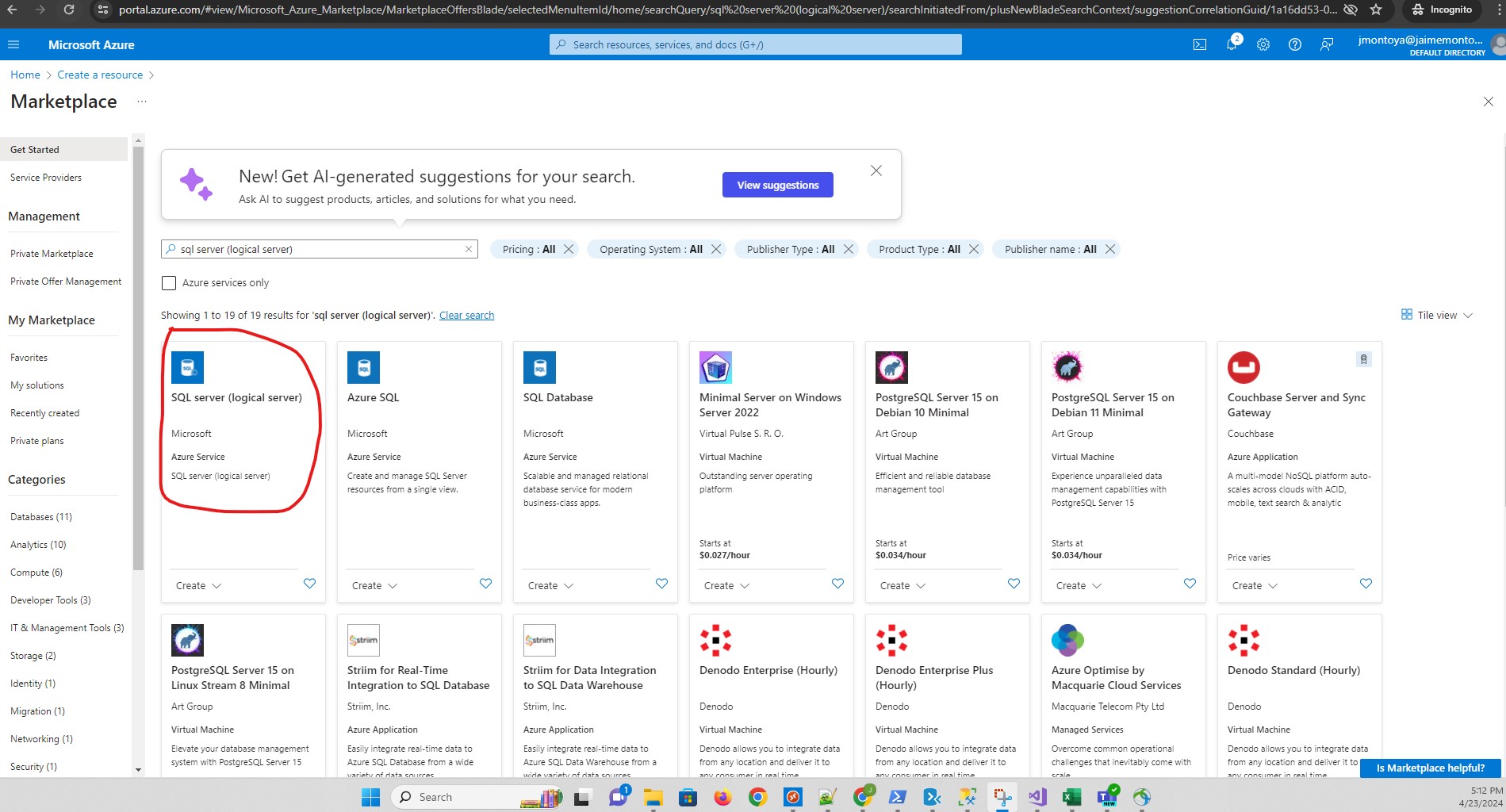Clear the marketplace search box text

469,249
